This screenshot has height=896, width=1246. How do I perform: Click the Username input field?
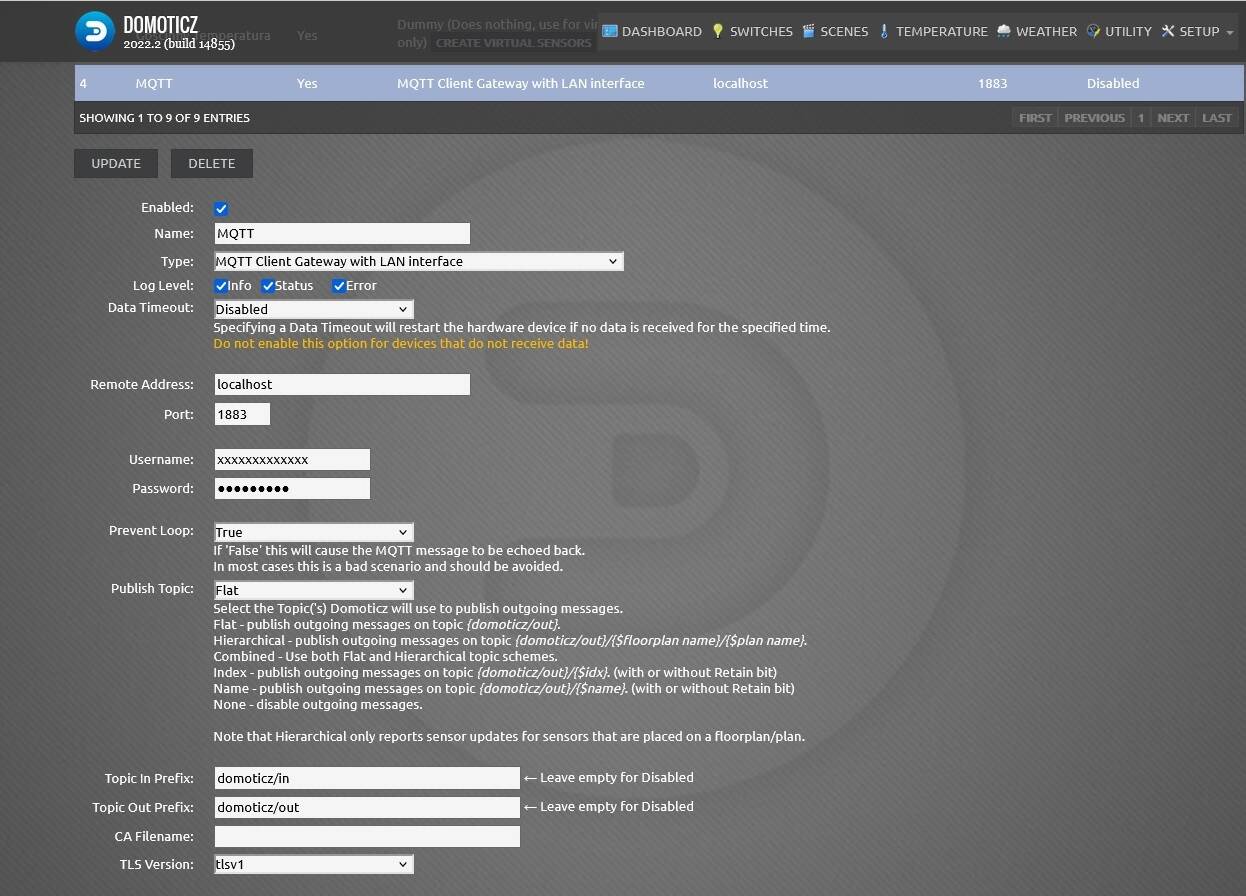[x=292, y=459]
